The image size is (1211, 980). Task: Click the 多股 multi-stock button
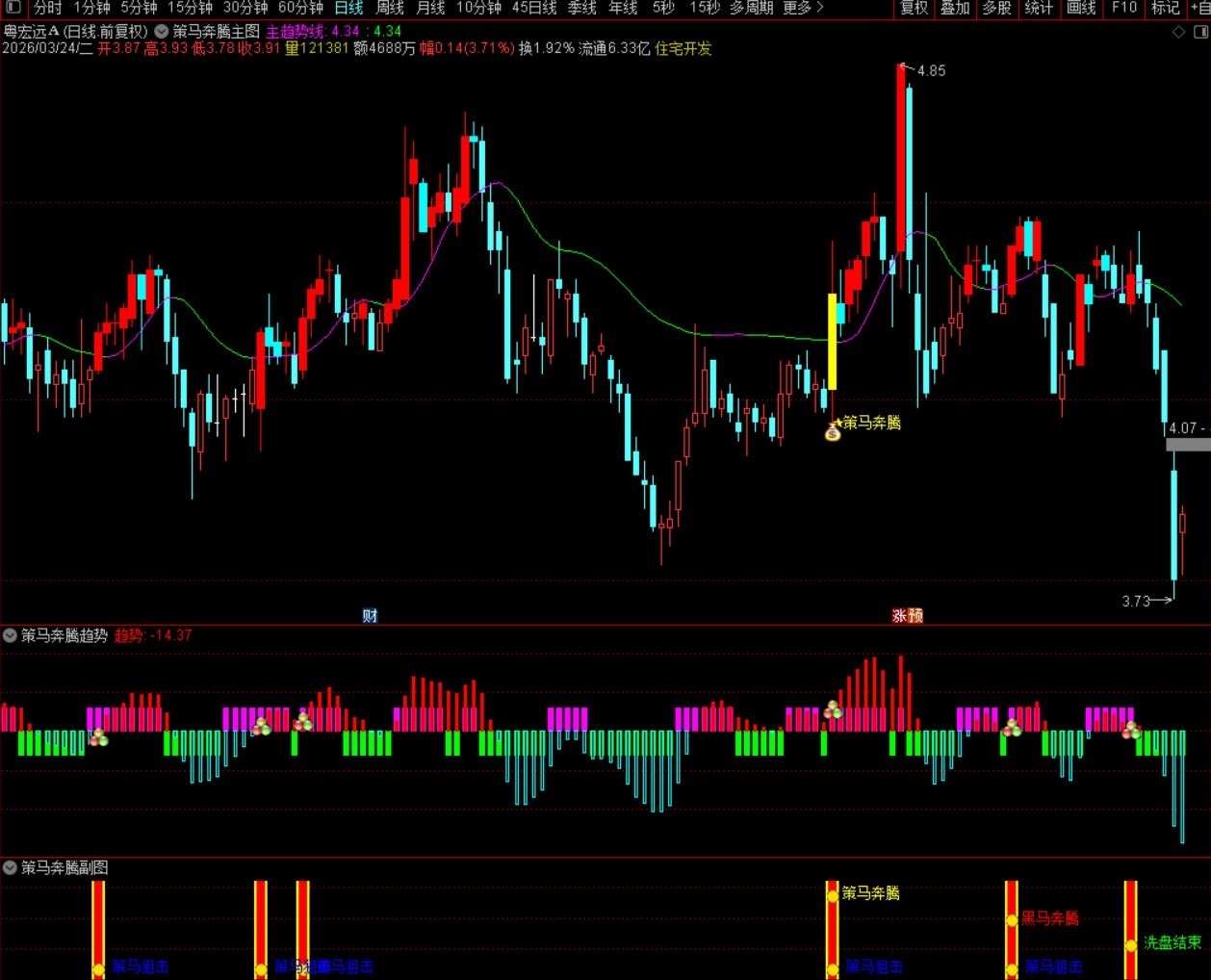tap(996, 8)
